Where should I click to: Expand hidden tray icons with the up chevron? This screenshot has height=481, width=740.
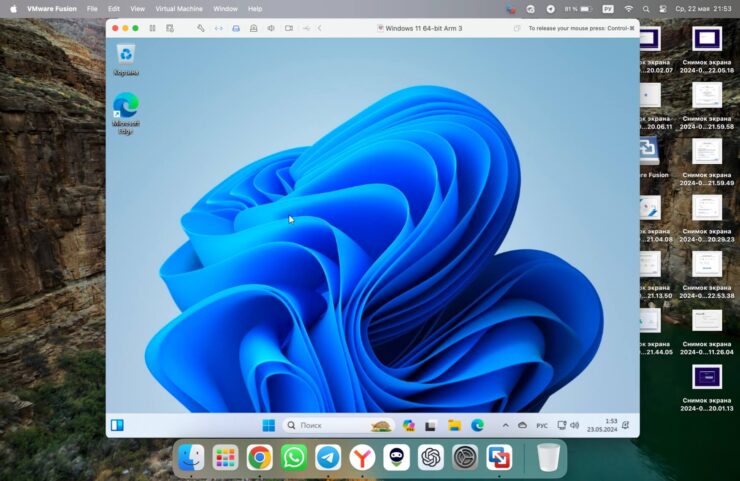tap(505, 425)
